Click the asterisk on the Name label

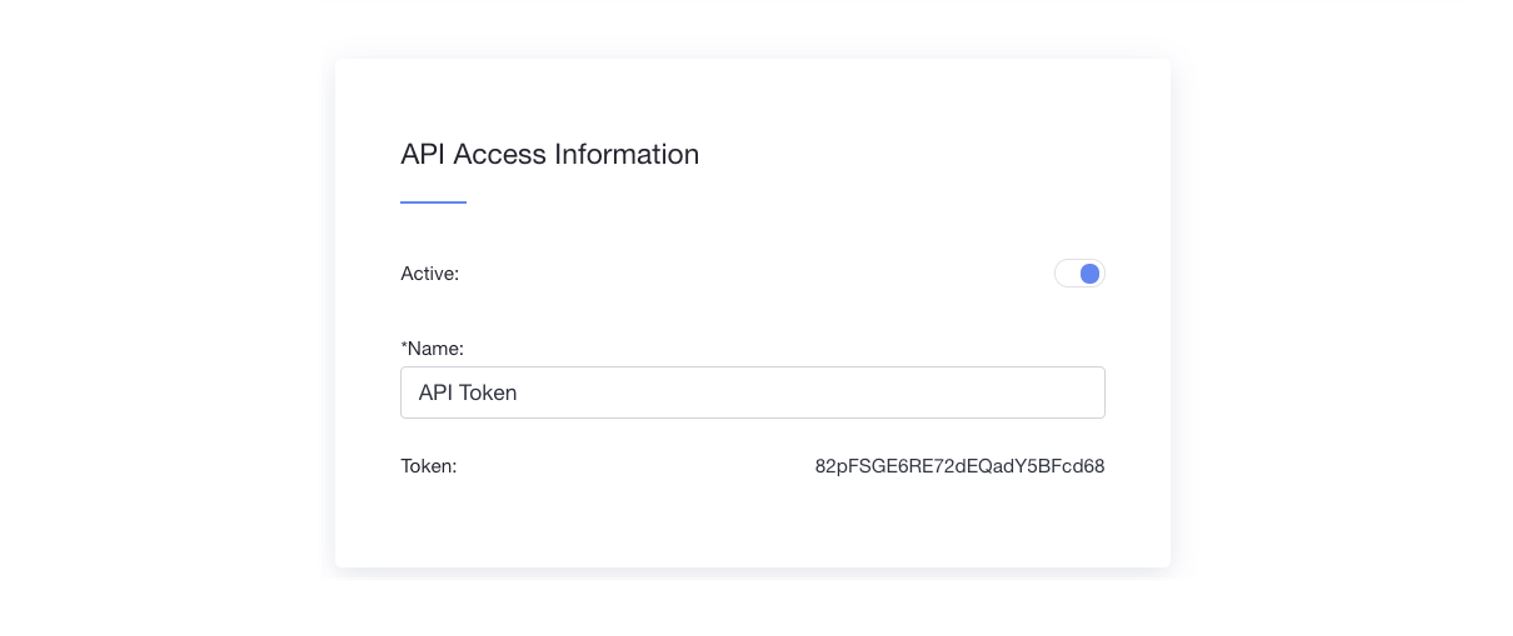pyautogui.click(x=404, y=346)
